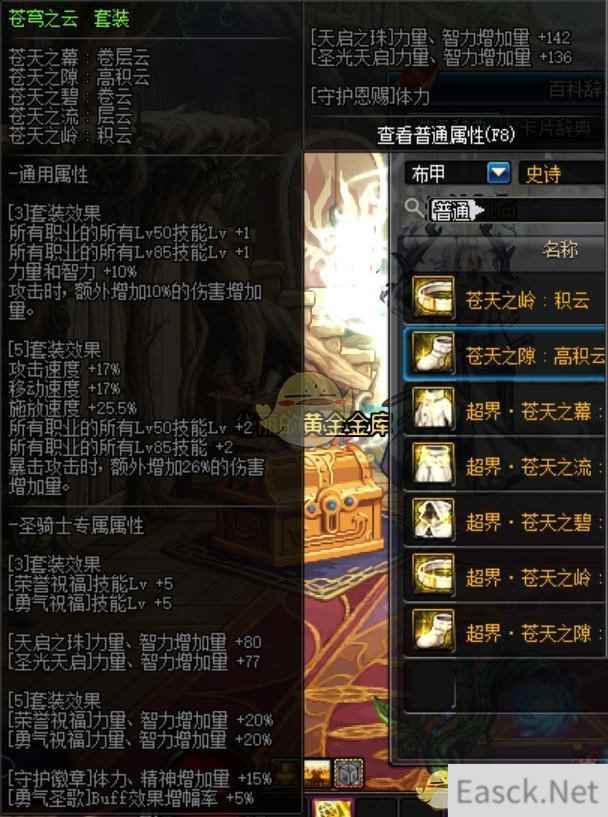Click the landscape thumbnail icon at bottom
Viewport: 608px width, 817px height.
coord(317,773)
